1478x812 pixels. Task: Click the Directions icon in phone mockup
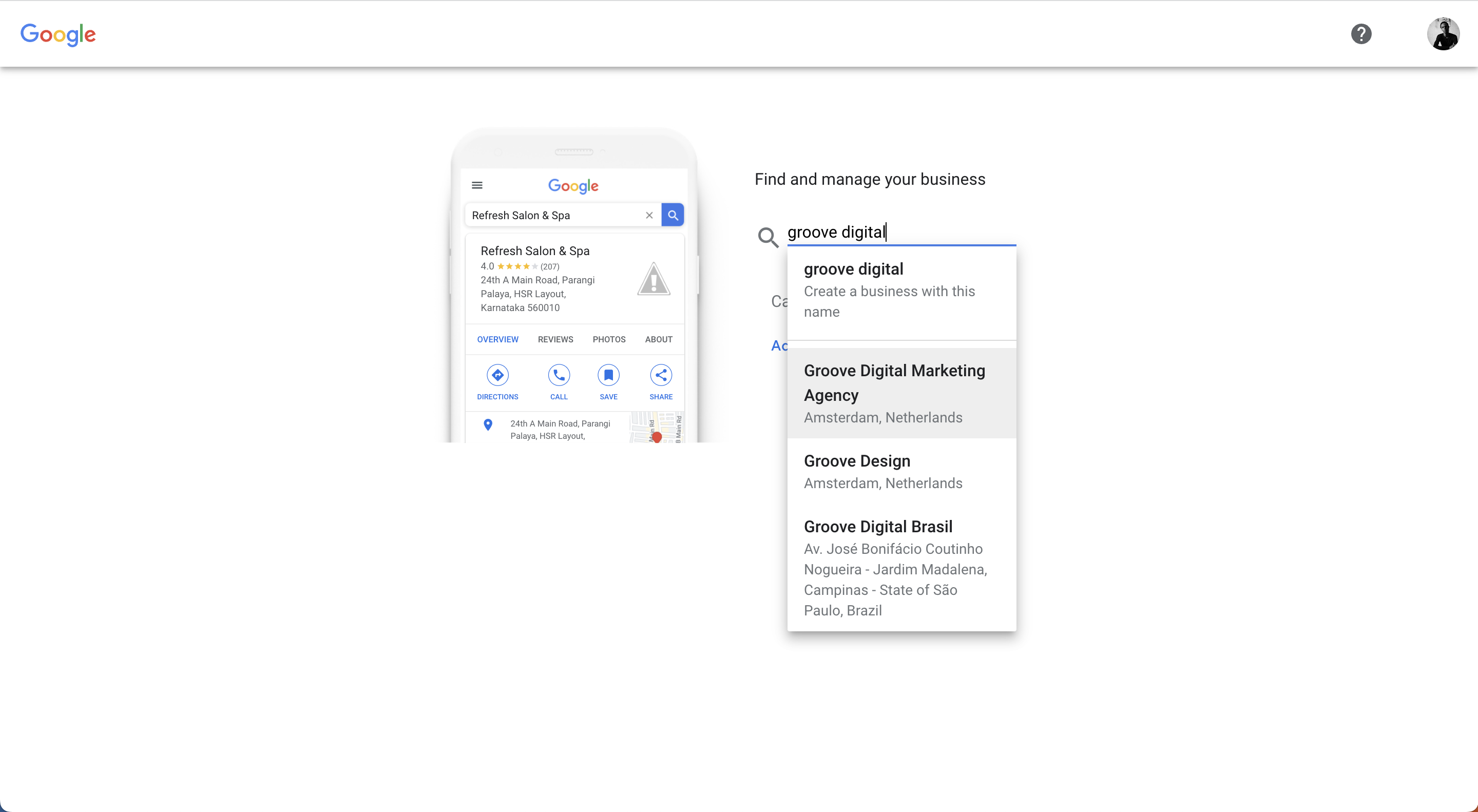[x=497, y=375]
